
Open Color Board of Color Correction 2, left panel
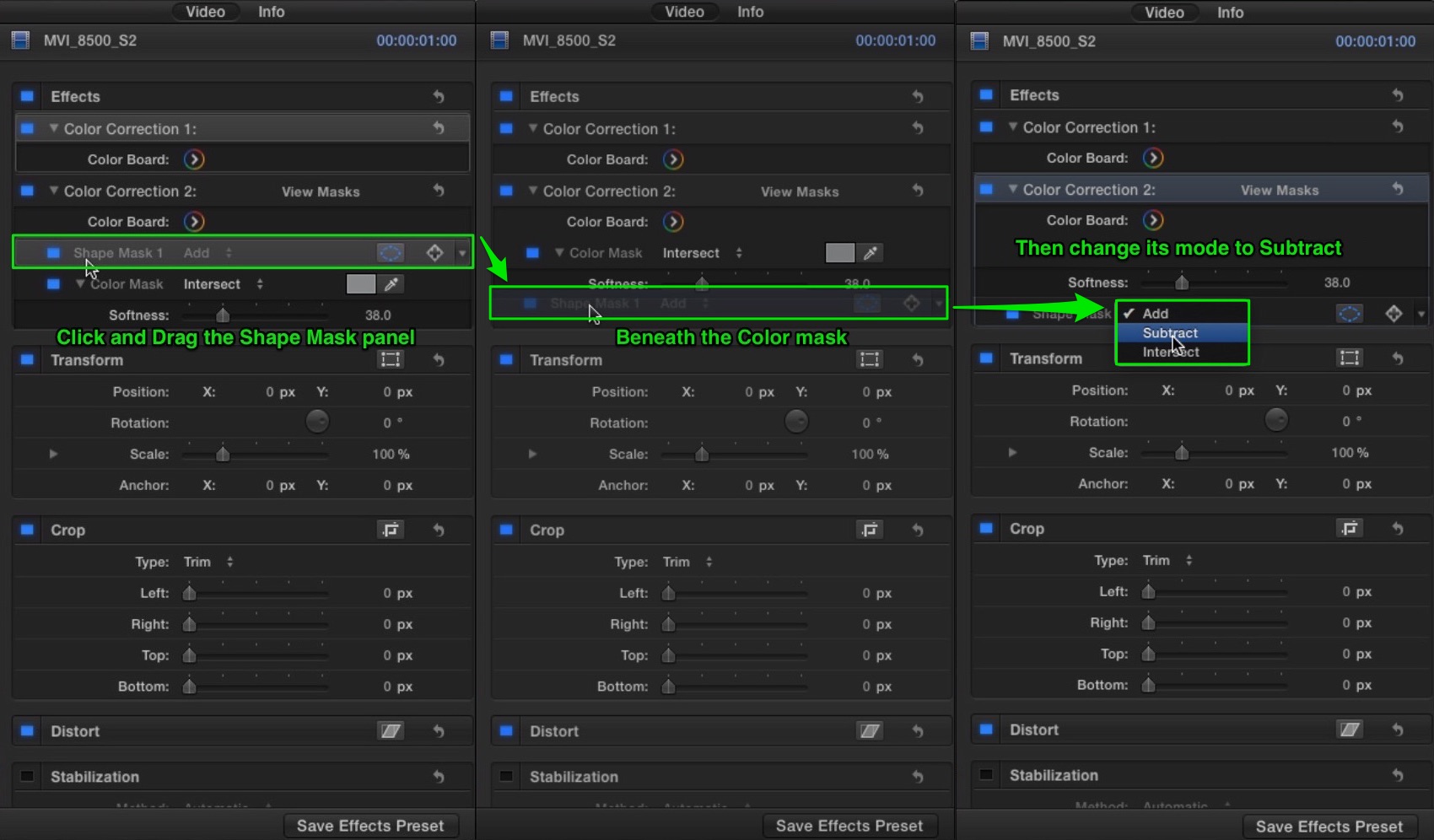(194, 222)
